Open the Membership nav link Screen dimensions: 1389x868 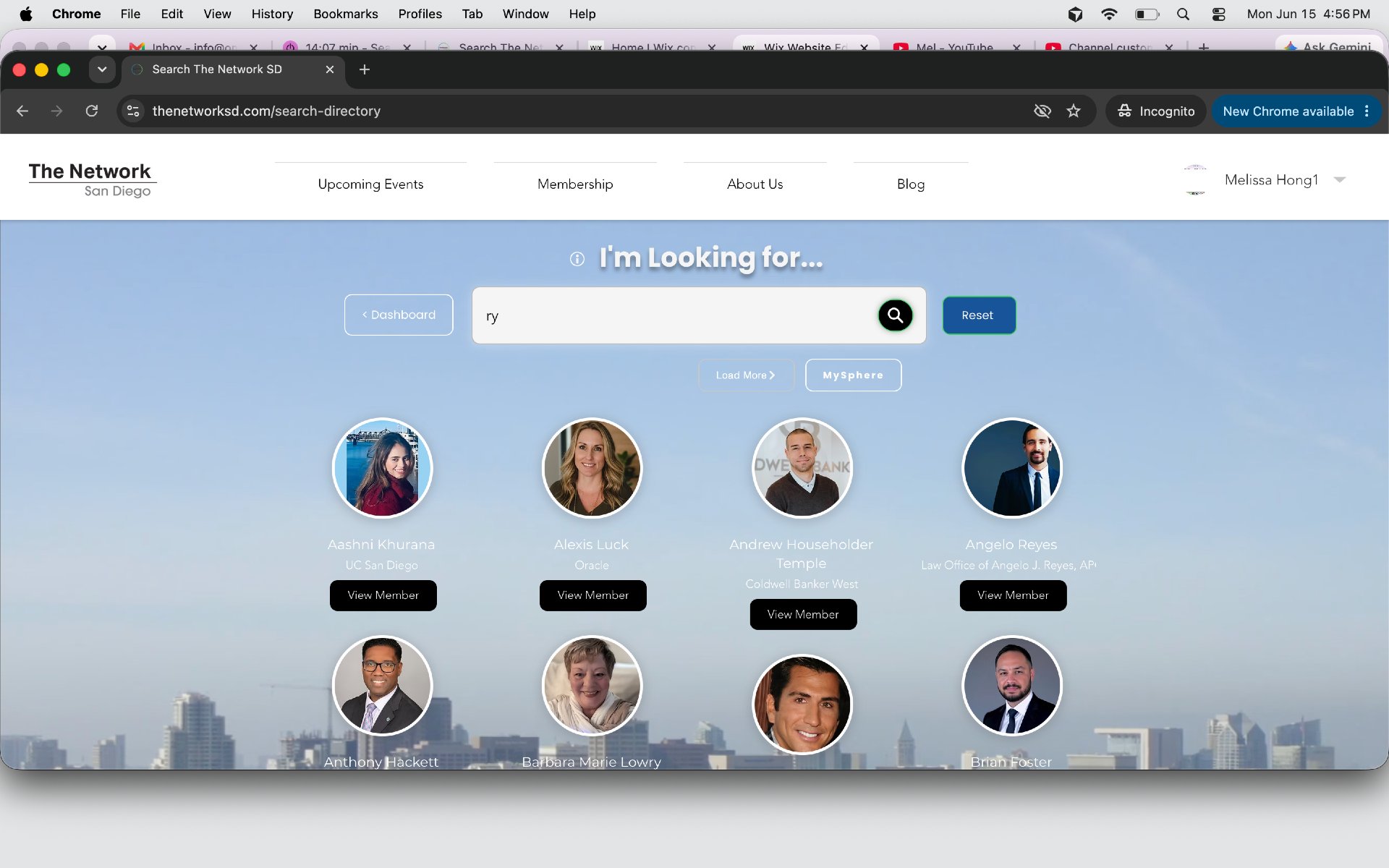coord(575,184)
